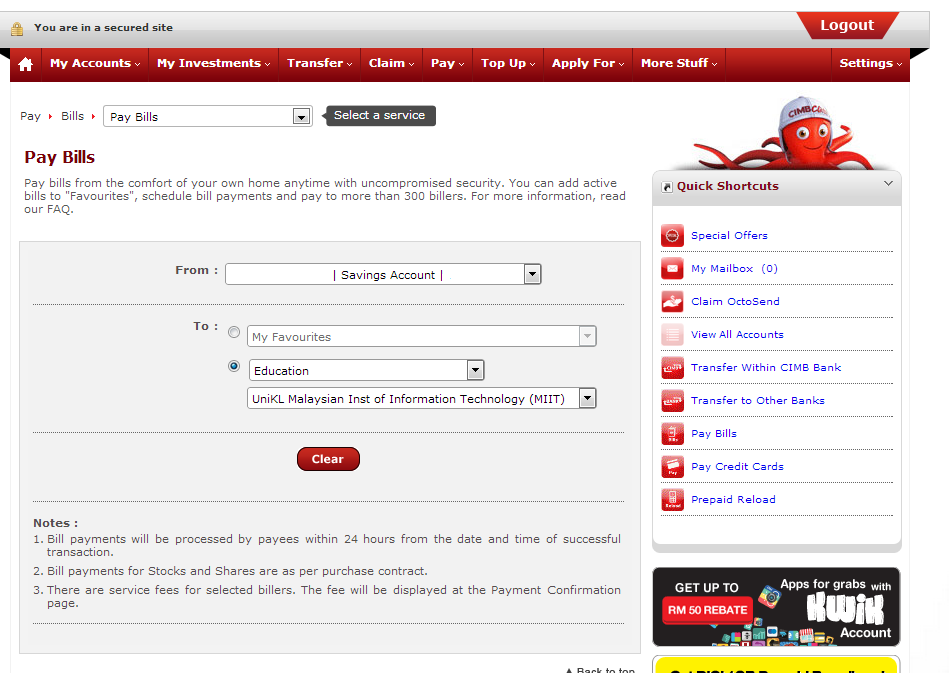Open the Transfer to Other Banks link
949x673 pixels.
coord(758,400)
